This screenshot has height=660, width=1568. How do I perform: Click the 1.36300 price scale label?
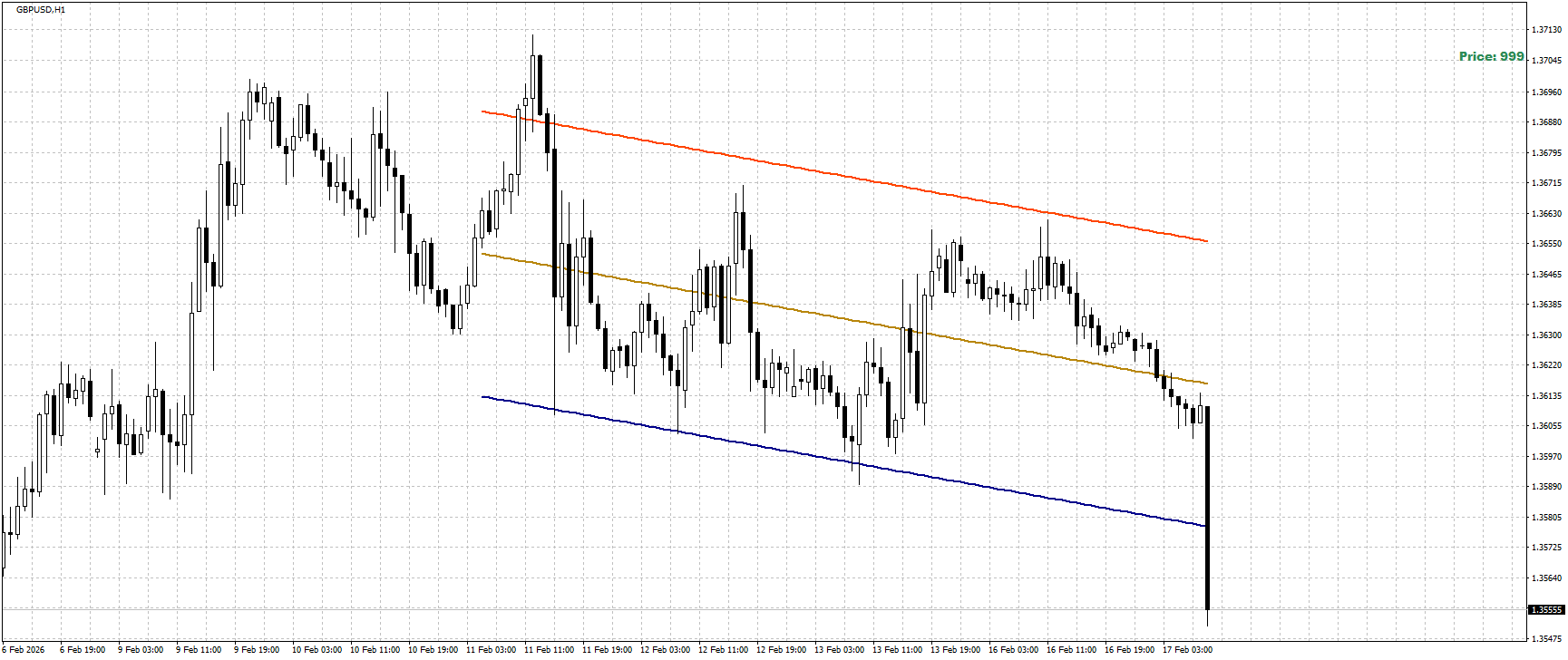click(1546, 335)
